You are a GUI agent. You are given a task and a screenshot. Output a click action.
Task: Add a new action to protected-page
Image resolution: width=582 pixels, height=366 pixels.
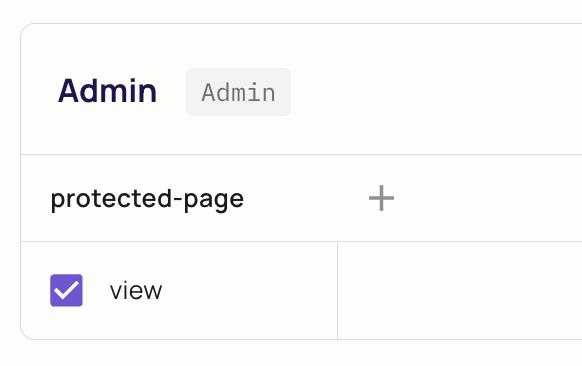381,198
